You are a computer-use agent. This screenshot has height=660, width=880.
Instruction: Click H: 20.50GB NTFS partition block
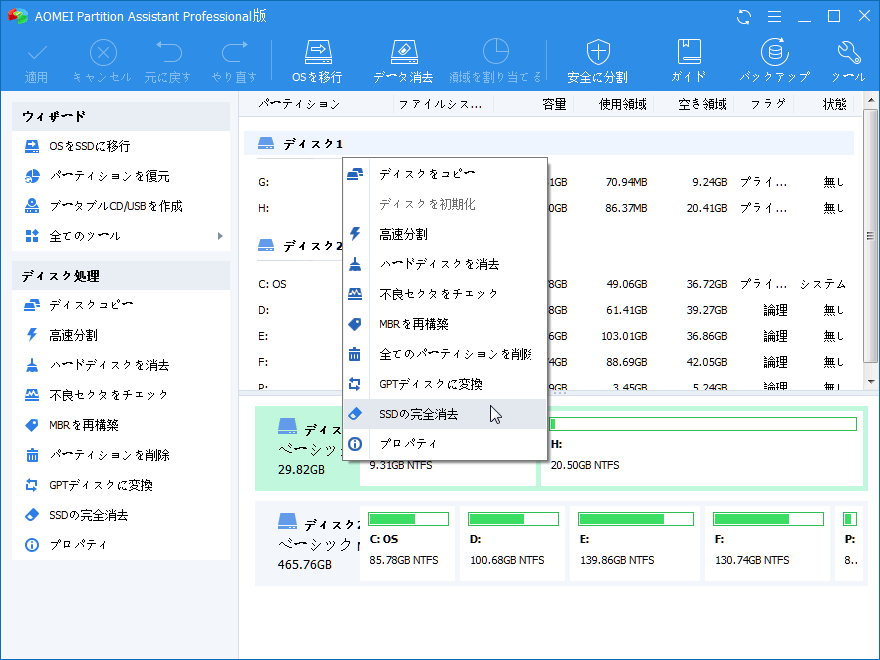pos(702,448)
